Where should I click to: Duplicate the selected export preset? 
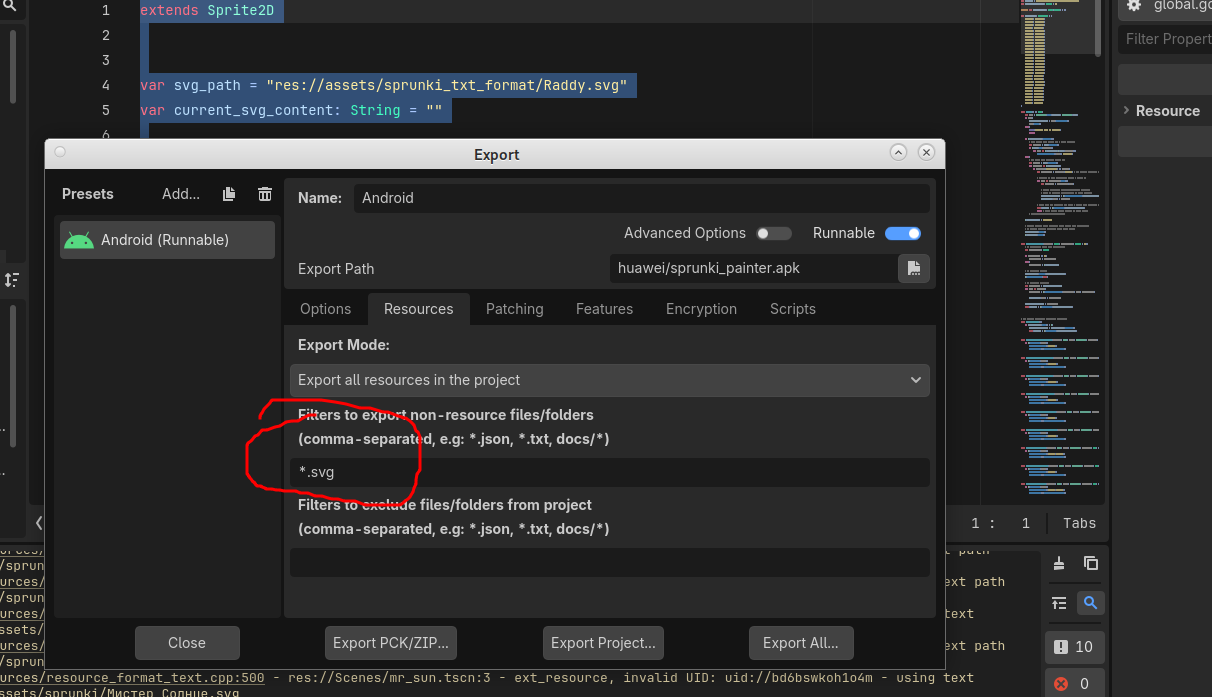click(x=229, y=194)
